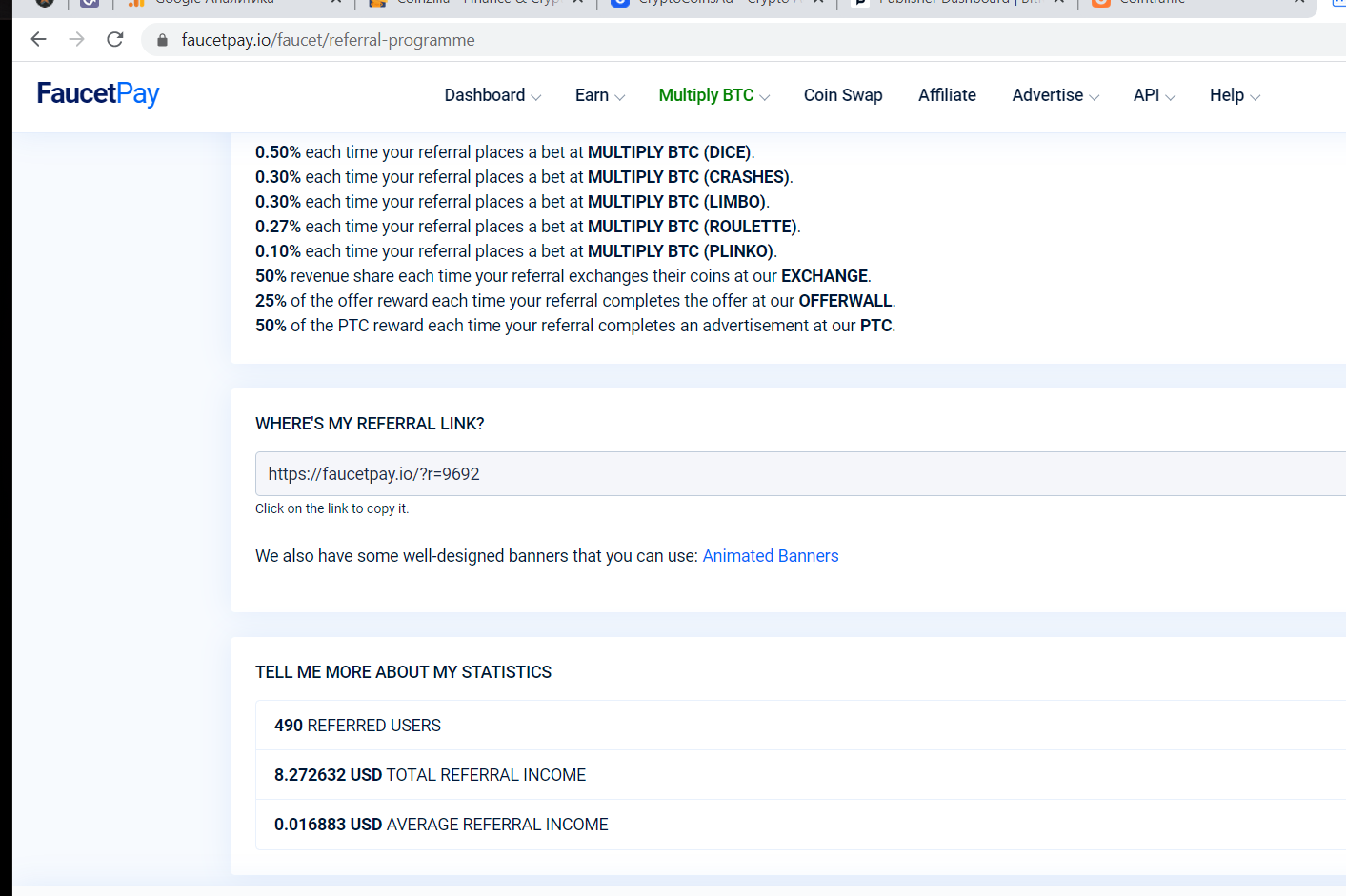Click the browser forward arrow
This screenshot has width=1346, height=896.
77,39
